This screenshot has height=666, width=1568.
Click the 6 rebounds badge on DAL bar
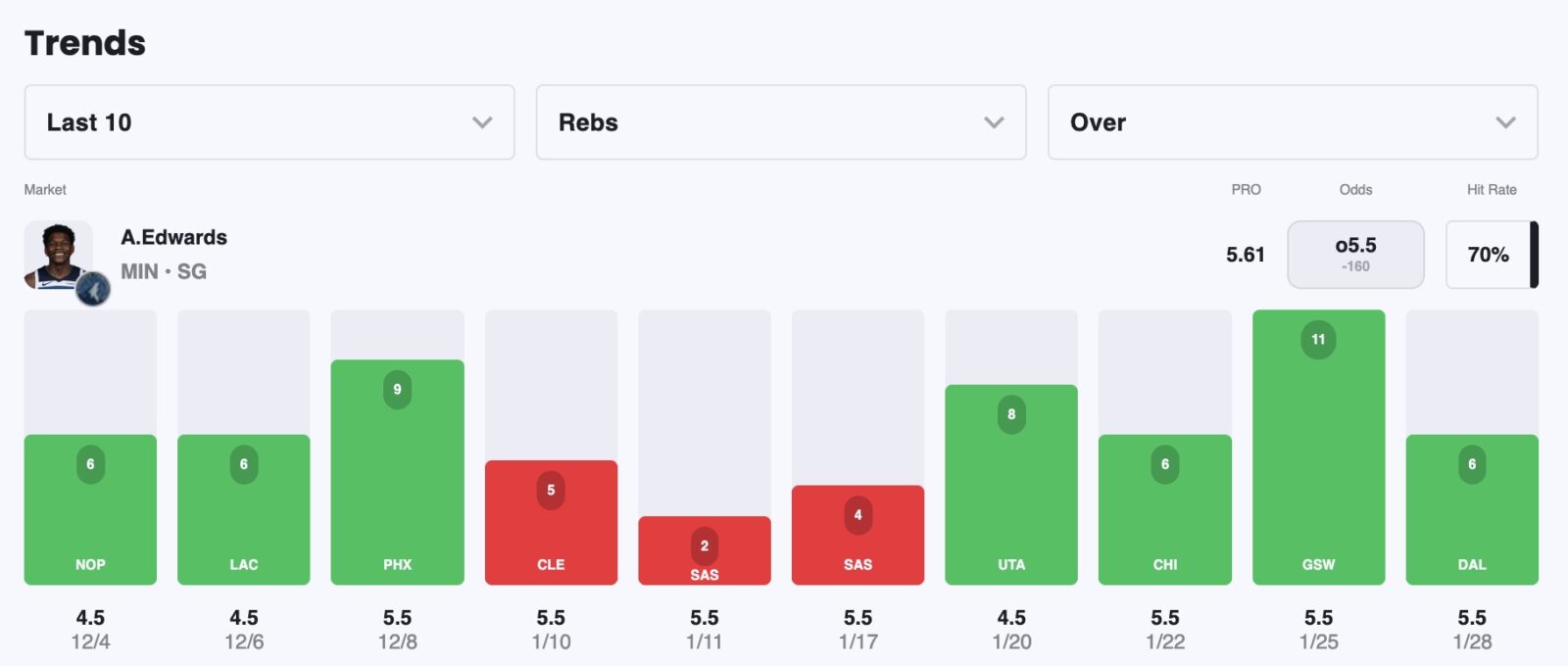click(1472, 464)
